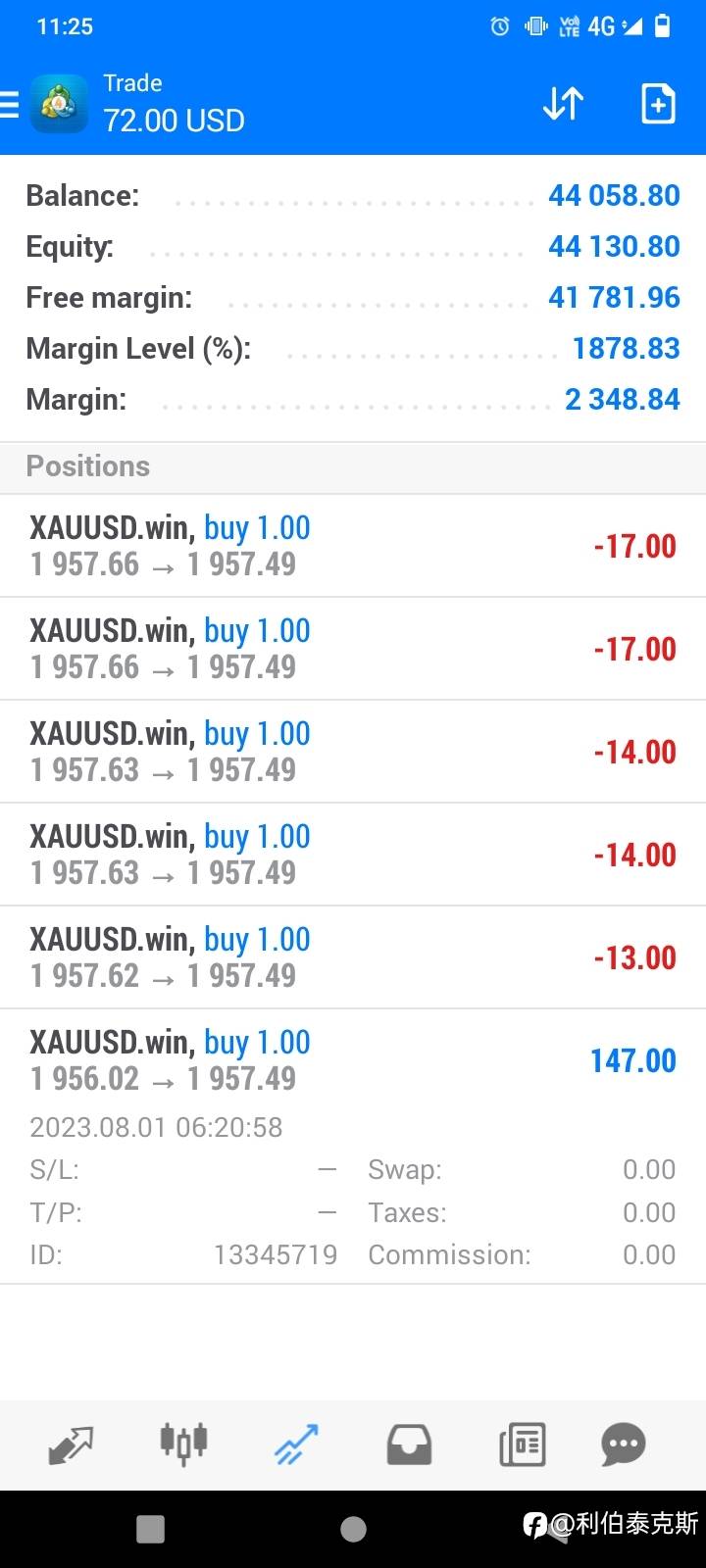
Task: Tap the sort positions arrows icon
Action: [x=563, y=104]
